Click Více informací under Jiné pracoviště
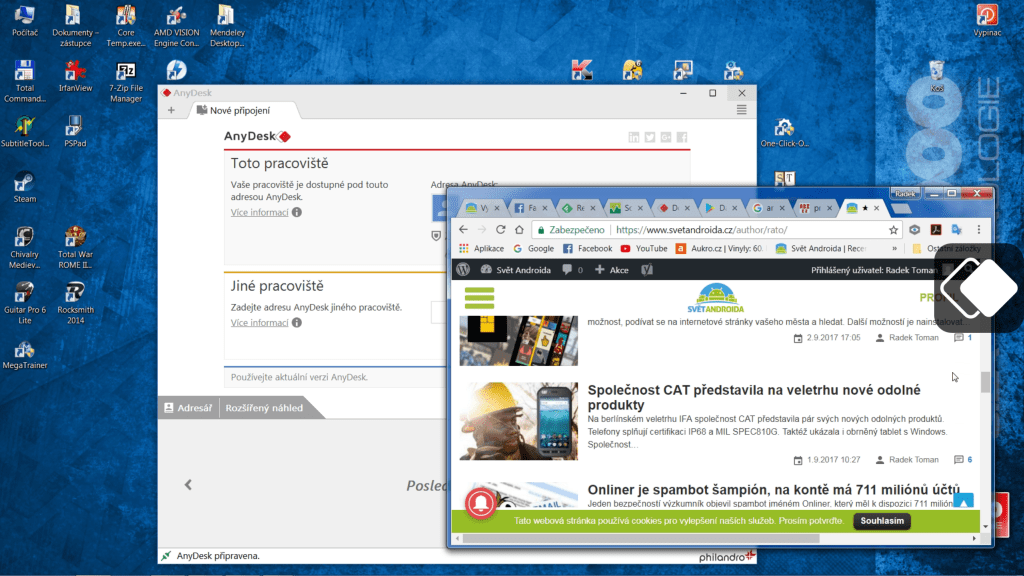Viewport: 1024px width, 576px height. [x=259, y=323]
